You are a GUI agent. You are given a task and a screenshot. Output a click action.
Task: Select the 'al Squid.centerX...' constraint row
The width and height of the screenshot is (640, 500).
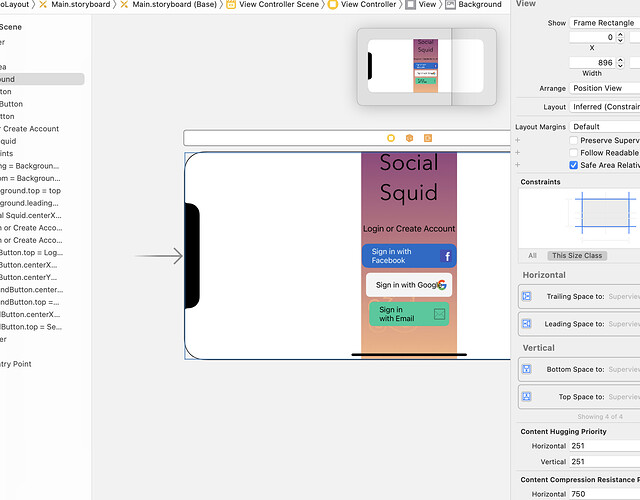pos(42,215)
